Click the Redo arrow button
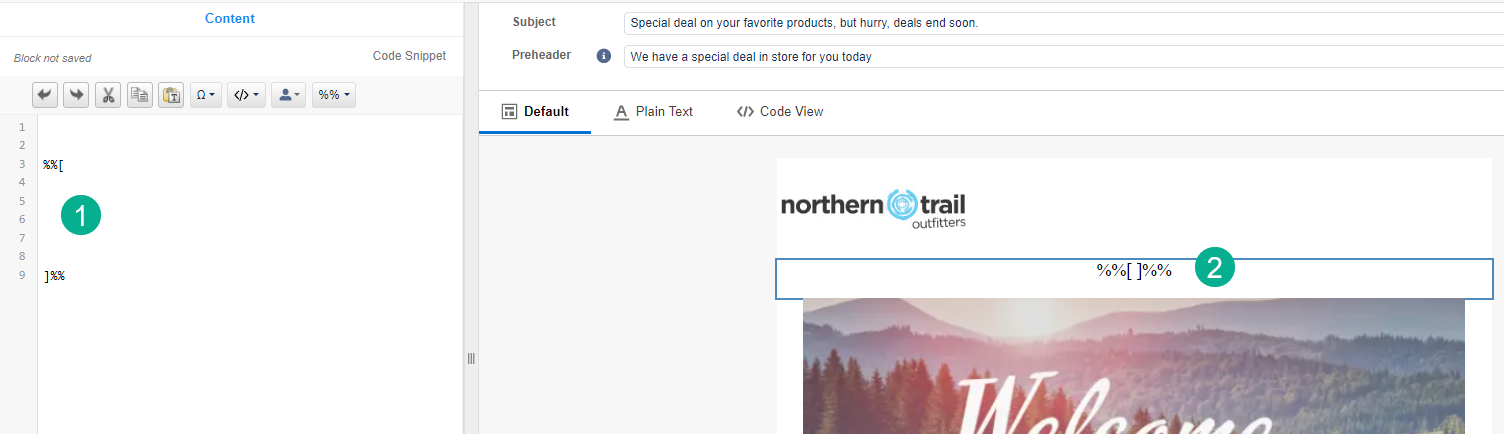1504x434 pixels. coord(76,95)
